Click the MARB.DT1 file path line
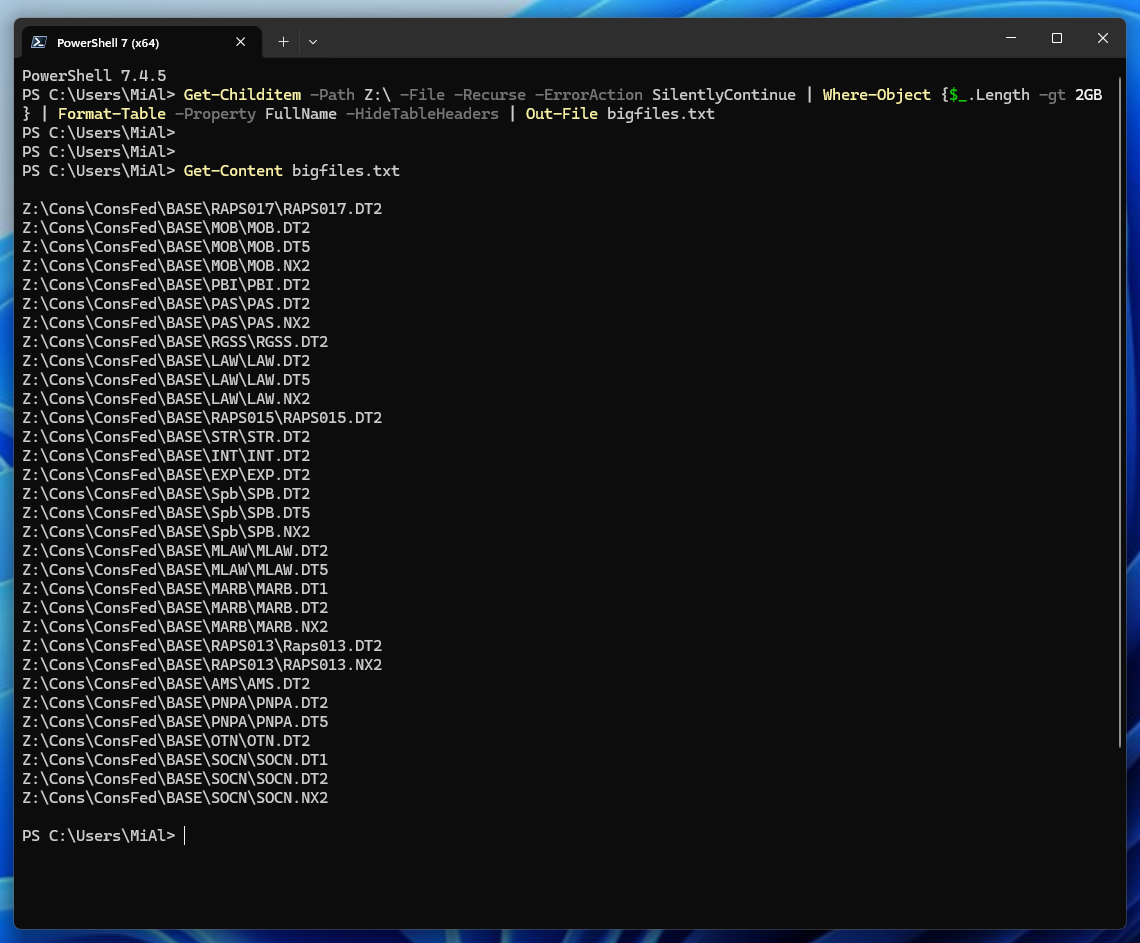This screenshot has width=1140, height=943. [175, 589]
